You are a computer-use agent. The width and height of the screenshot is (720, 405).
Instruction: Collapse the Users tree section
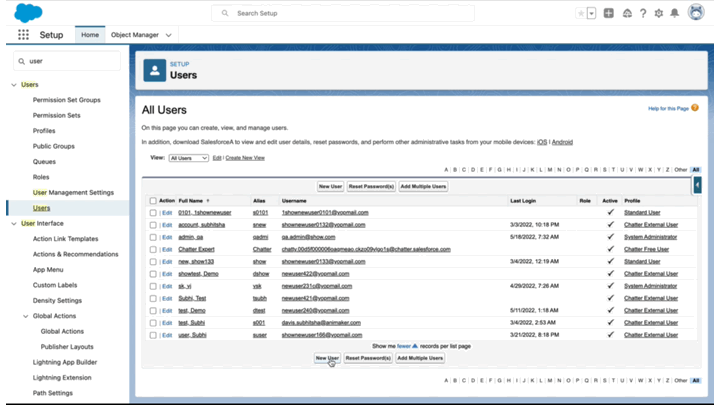point(14,85)
